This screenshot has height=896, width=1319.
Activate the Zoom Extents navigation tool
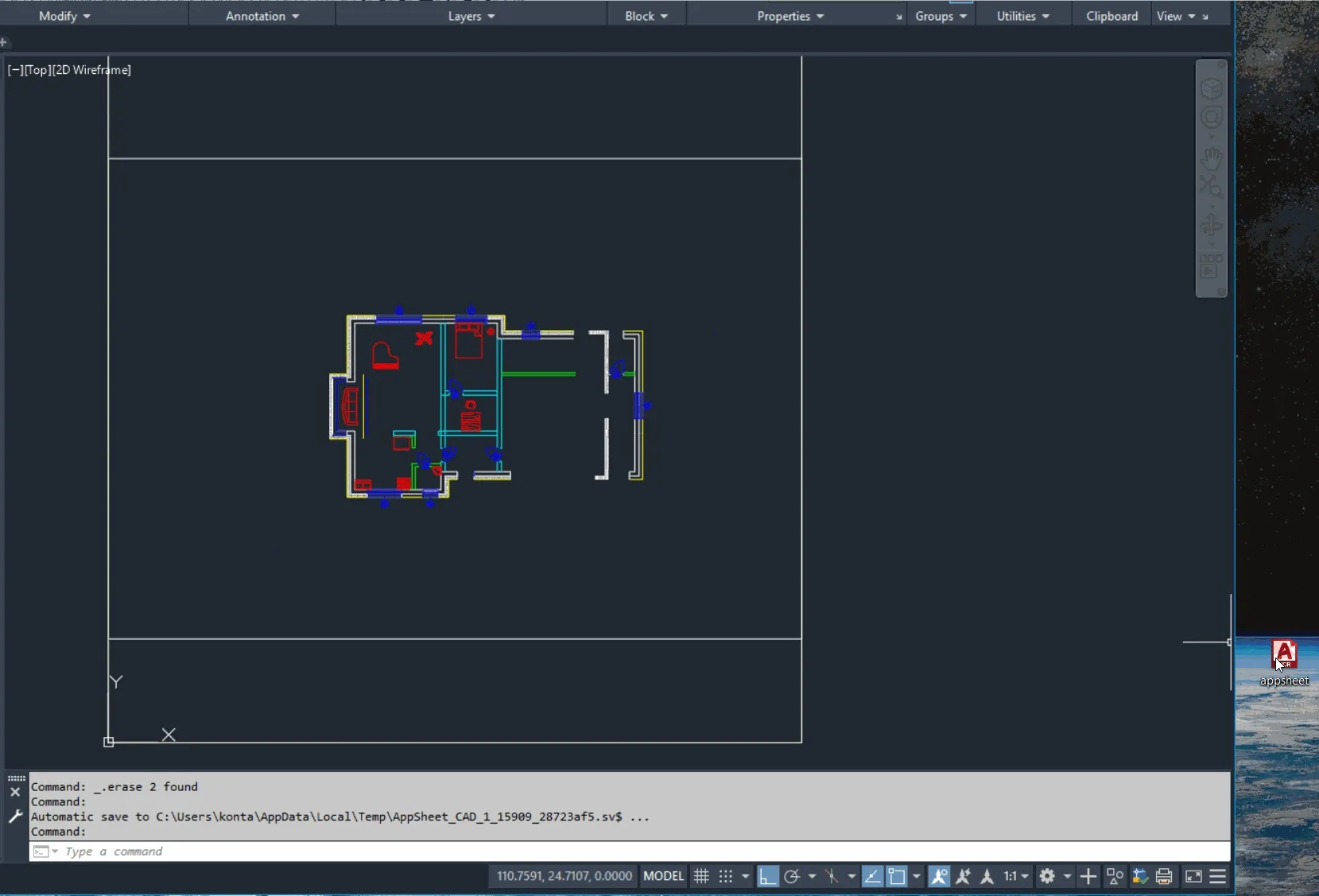click(x=1211, y=187)
